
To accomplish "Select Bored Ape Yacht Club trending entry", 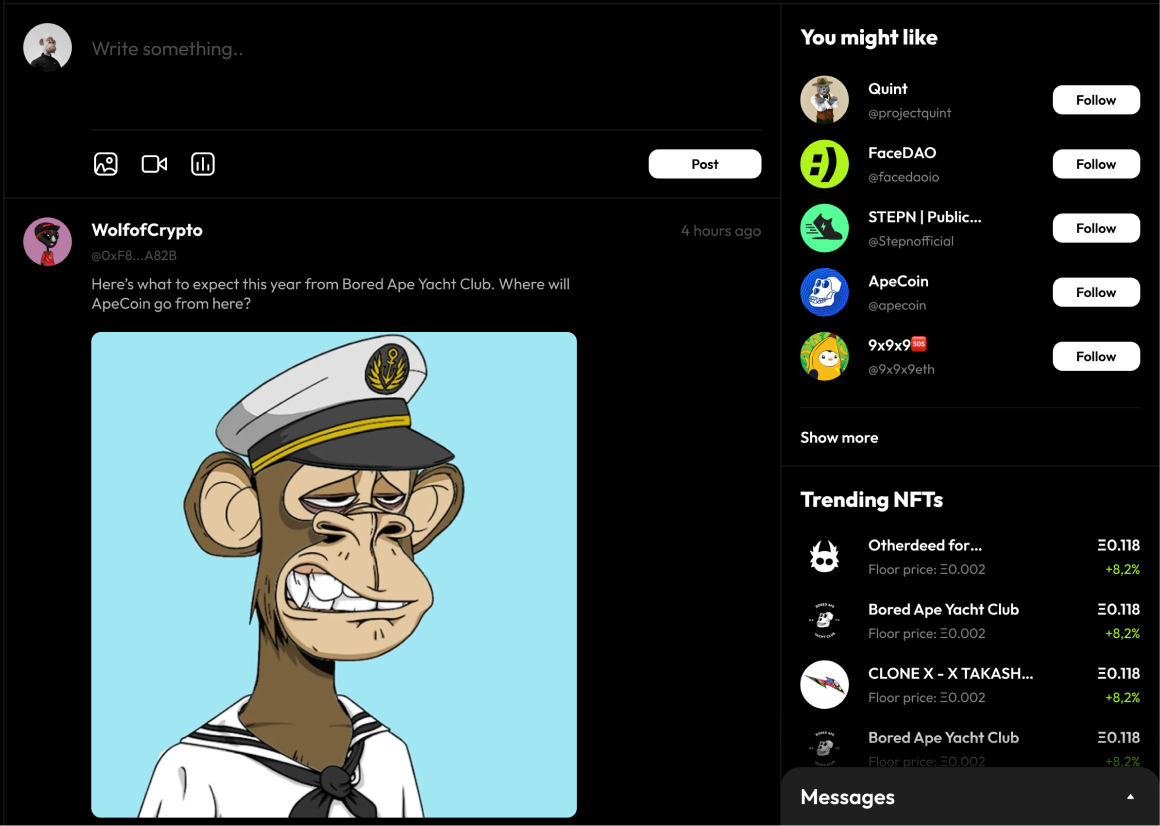I will click(943, 609).
